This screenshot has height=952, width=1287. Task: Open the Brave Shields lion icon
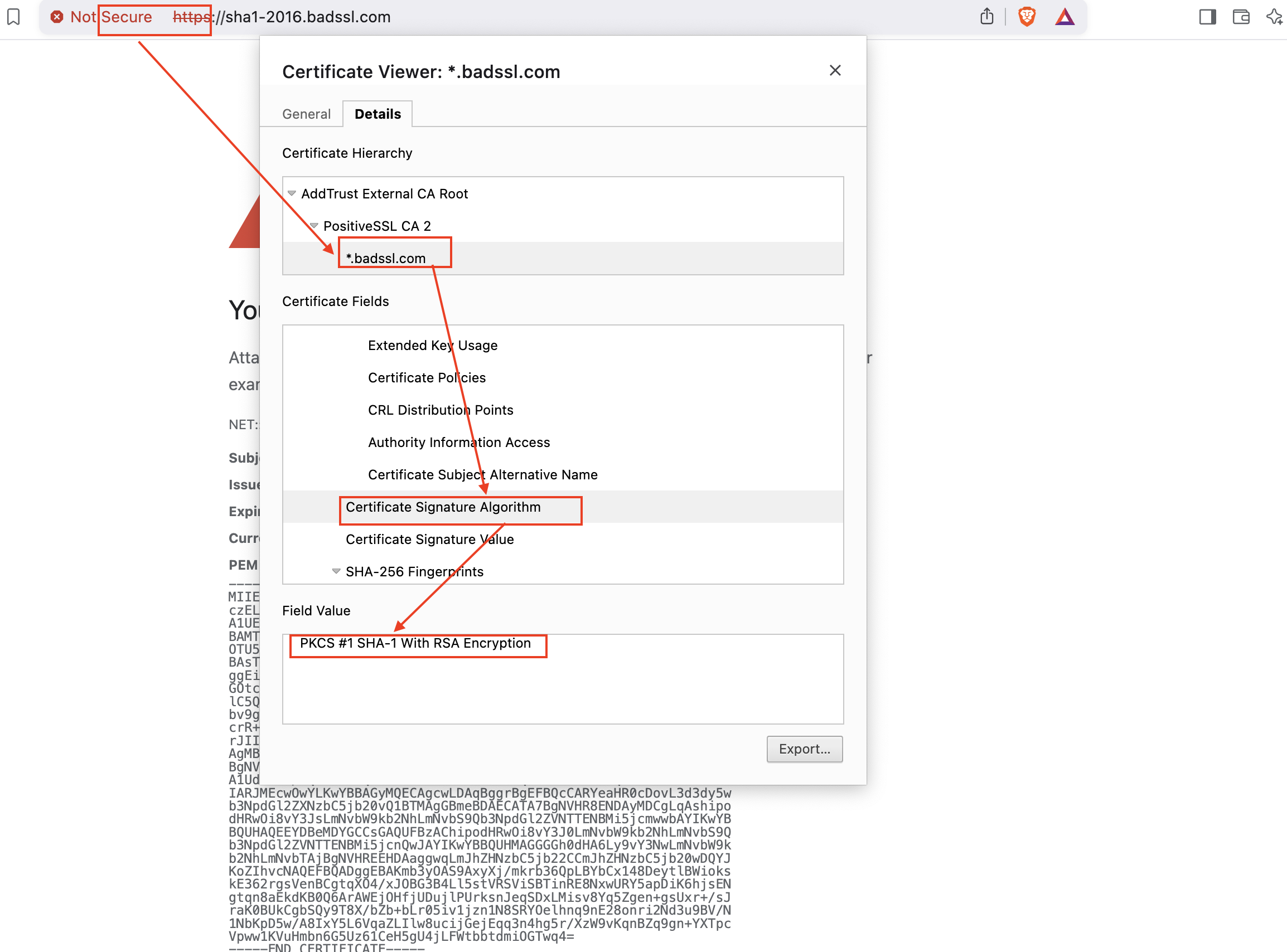[x=1027, y=17]
